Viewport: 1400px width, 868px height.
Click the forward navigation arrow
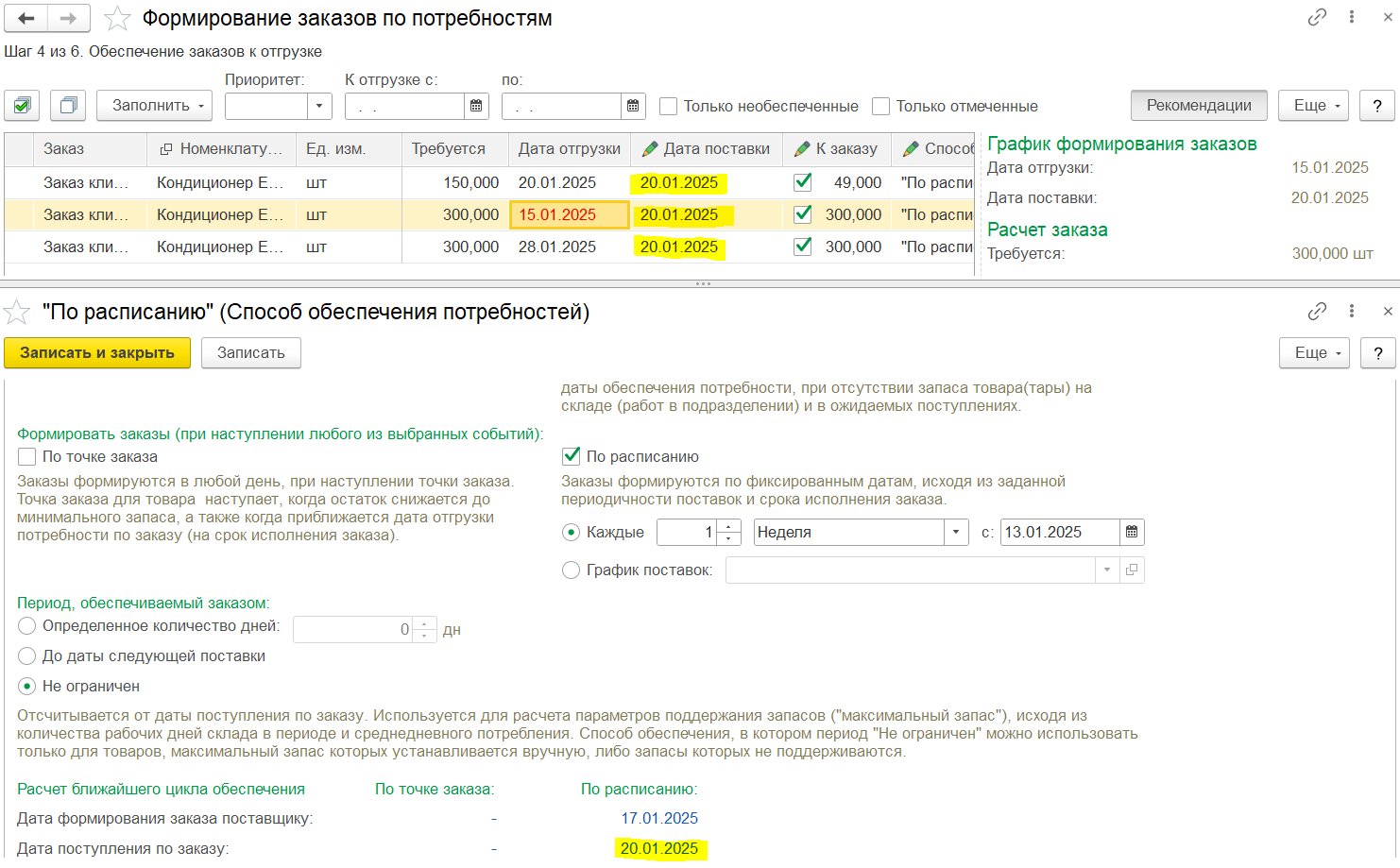(x=68, y=18)
